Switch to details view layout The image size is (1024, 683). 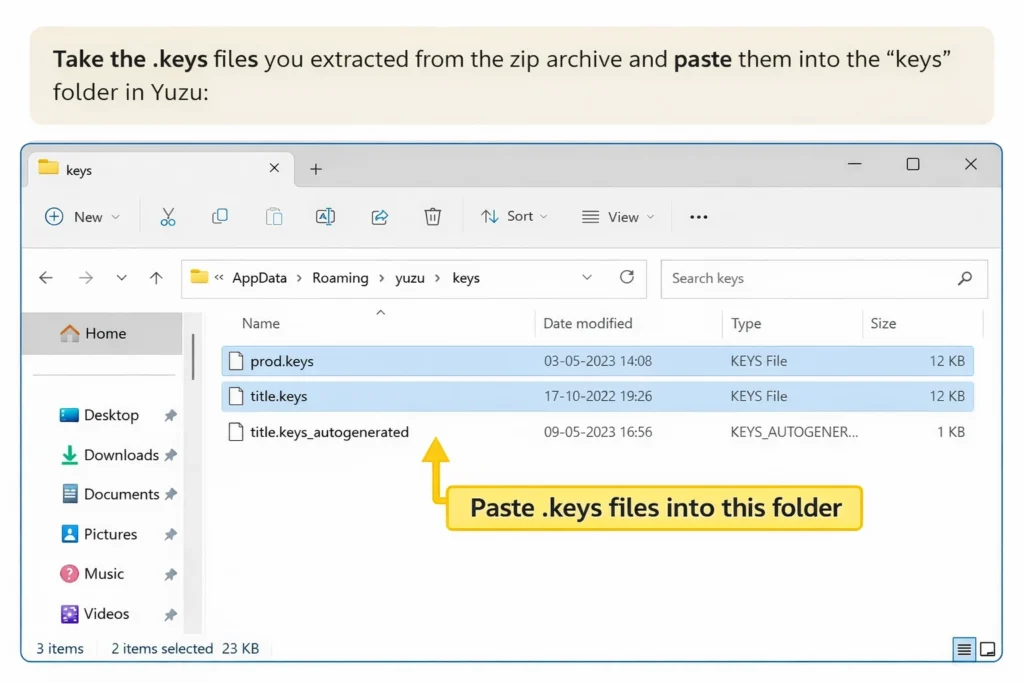pyautogui.click(x=964, y=649)
